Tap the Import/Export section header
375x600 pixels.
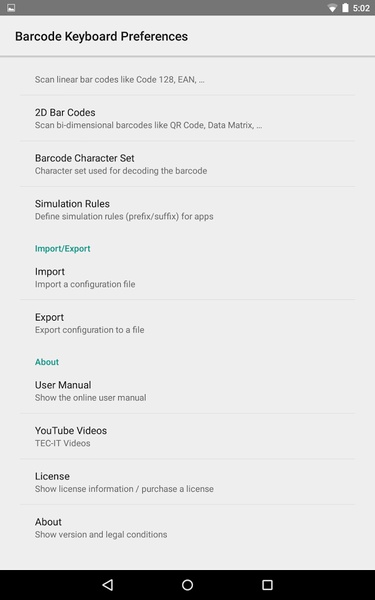pos(62,248)
